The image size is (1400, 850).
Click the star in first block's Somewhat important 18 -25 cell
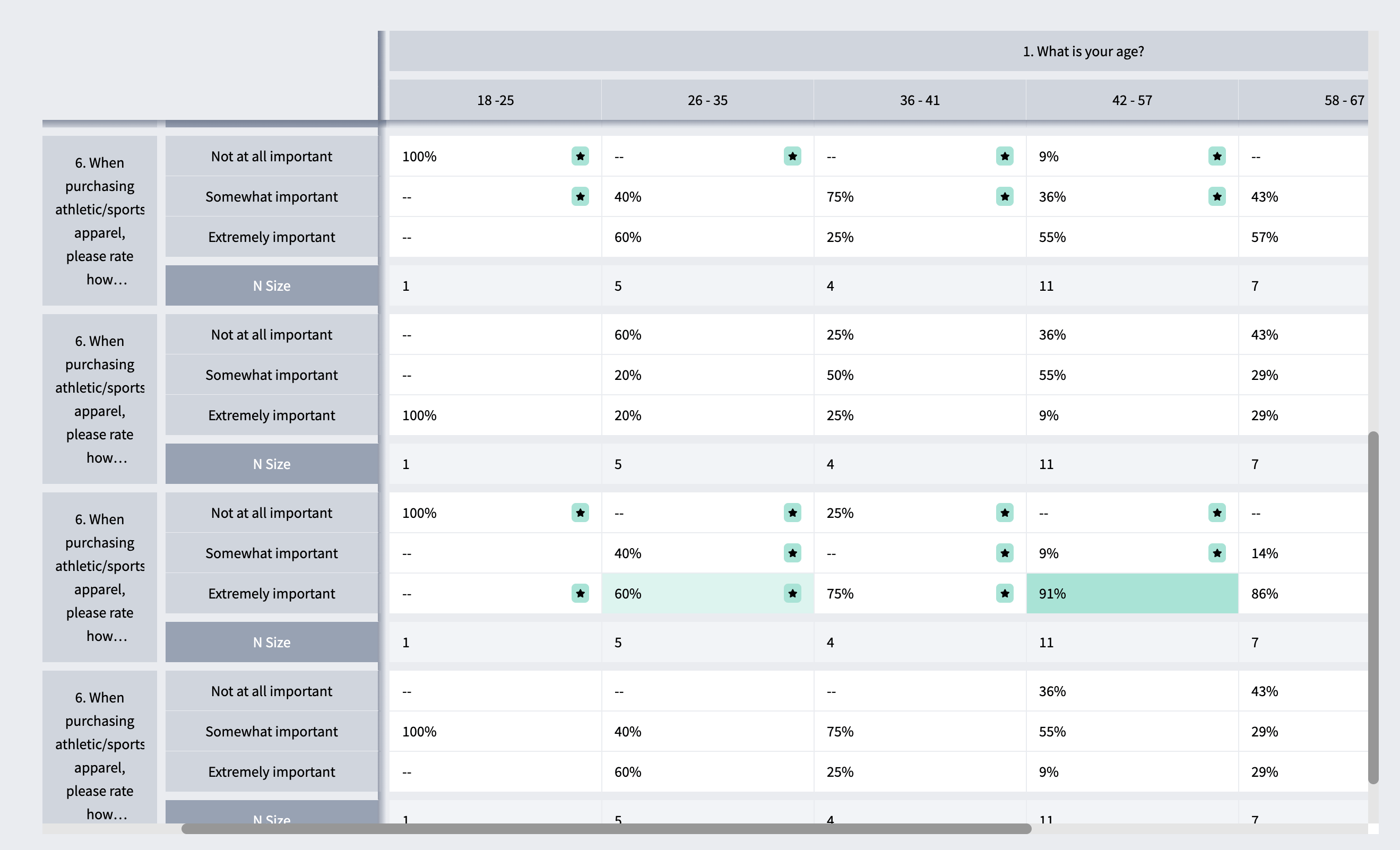click(x=580, y=197)
